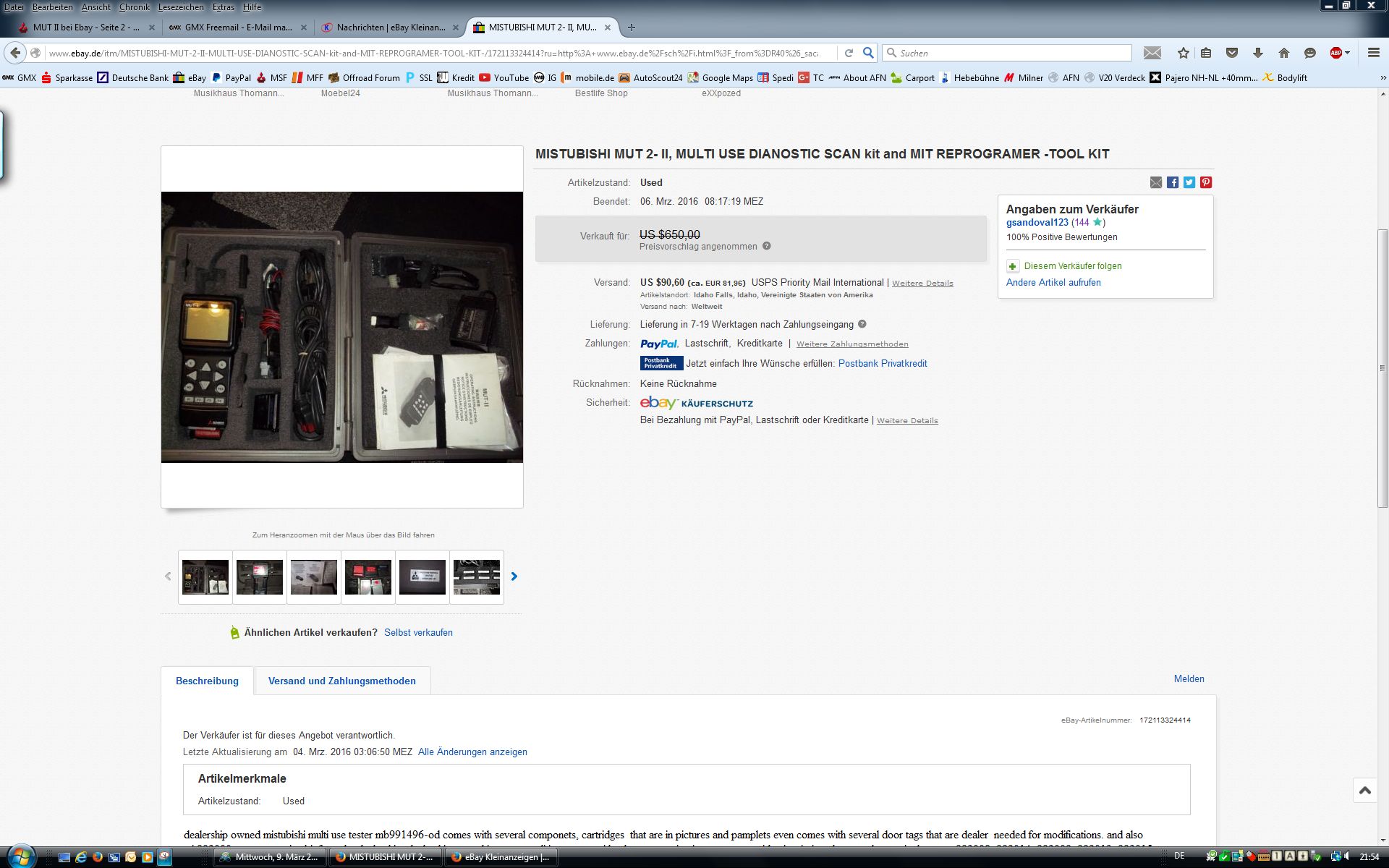Screen dimensions: 1389x868
Task: Click the page vertical scrollbar thumb
Action: pos(1382,367)
